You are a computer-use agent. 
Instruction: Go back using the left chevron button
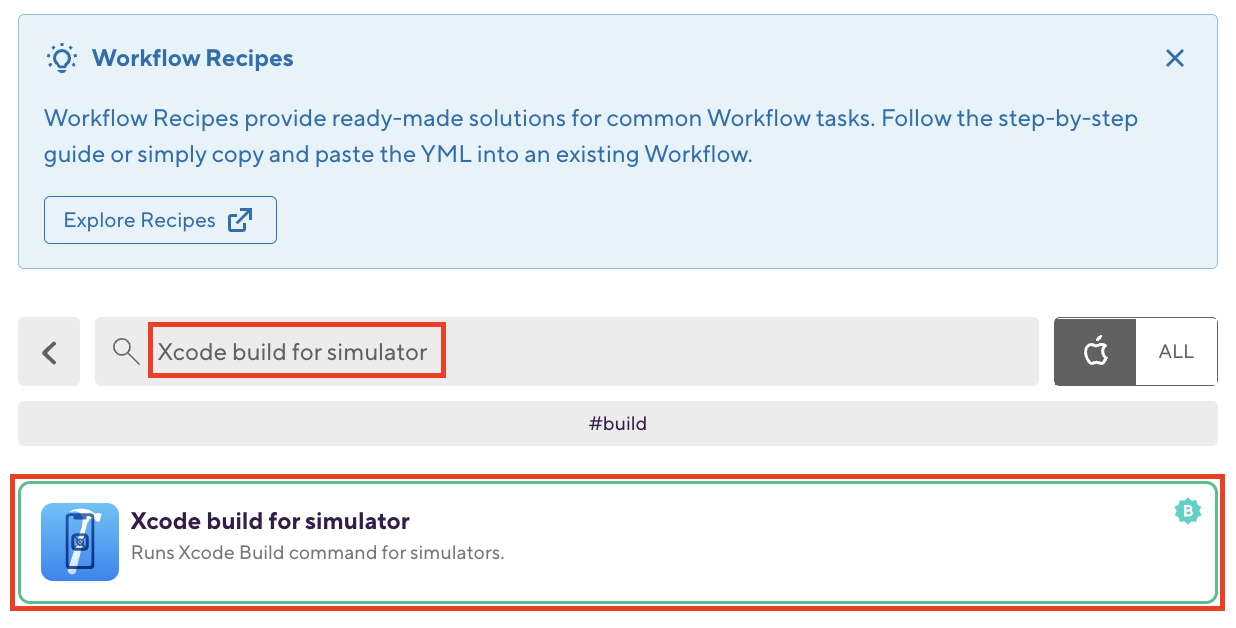click(49, 352)
